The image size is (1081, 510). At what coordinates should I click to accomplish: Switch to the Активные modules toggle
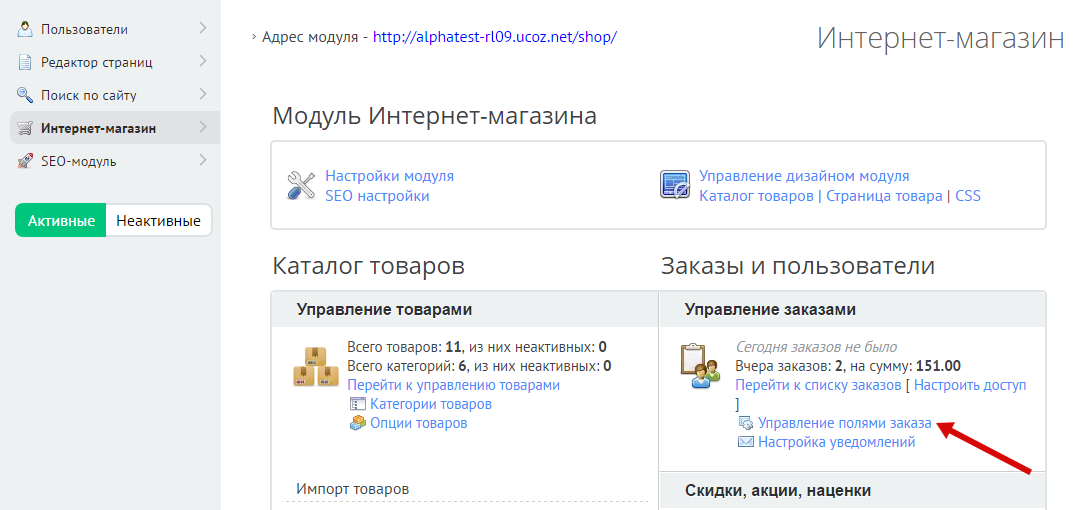point(61,221)
